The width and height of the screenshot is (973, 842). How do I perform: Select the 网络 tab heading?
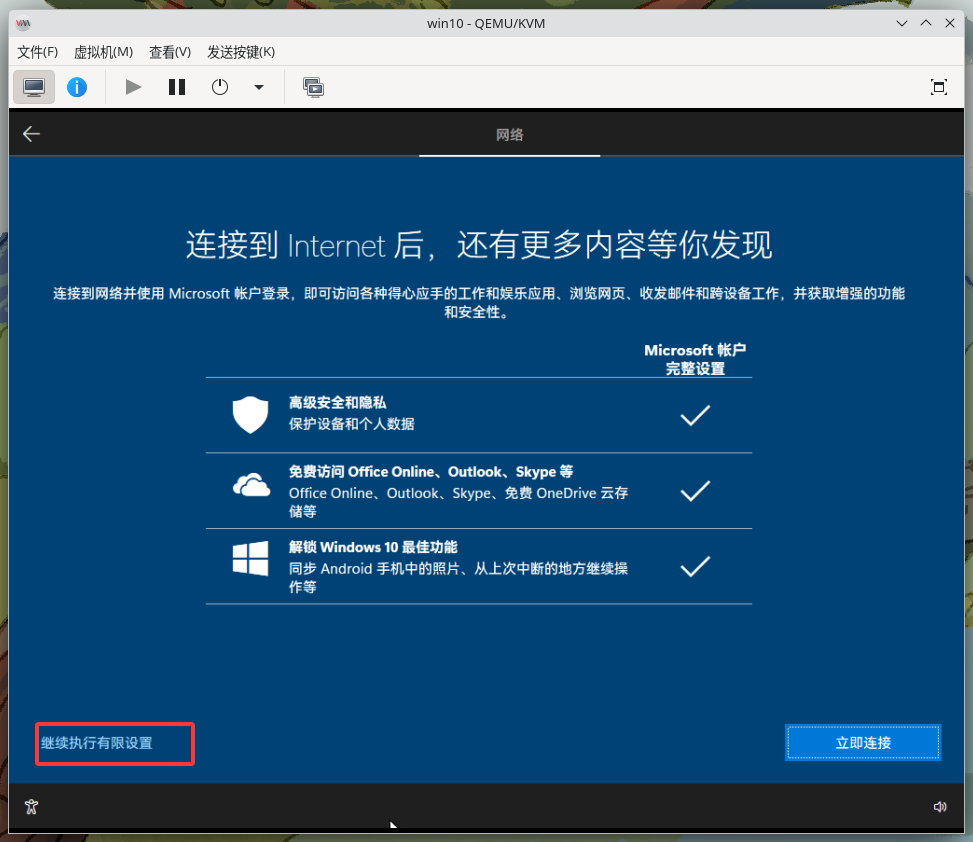(509, 135)
